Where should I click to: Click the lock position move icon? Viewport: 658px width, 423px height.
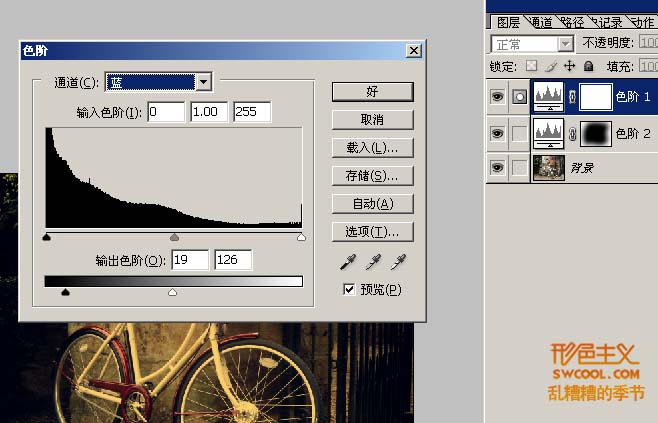pyautogui.click(x=569, y=66)
